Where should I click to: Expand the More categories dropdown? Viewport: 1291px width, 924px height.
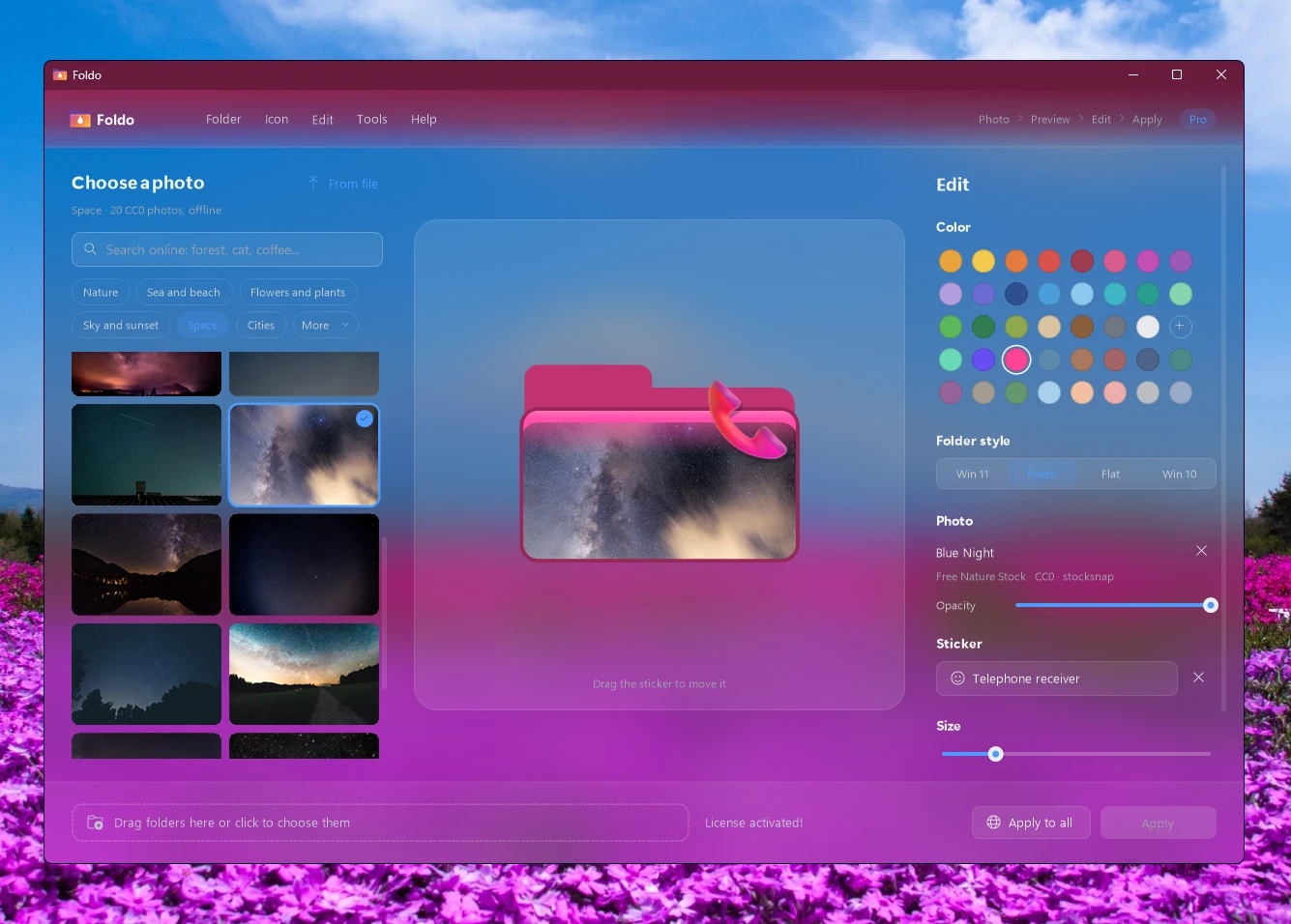[325, 326]
